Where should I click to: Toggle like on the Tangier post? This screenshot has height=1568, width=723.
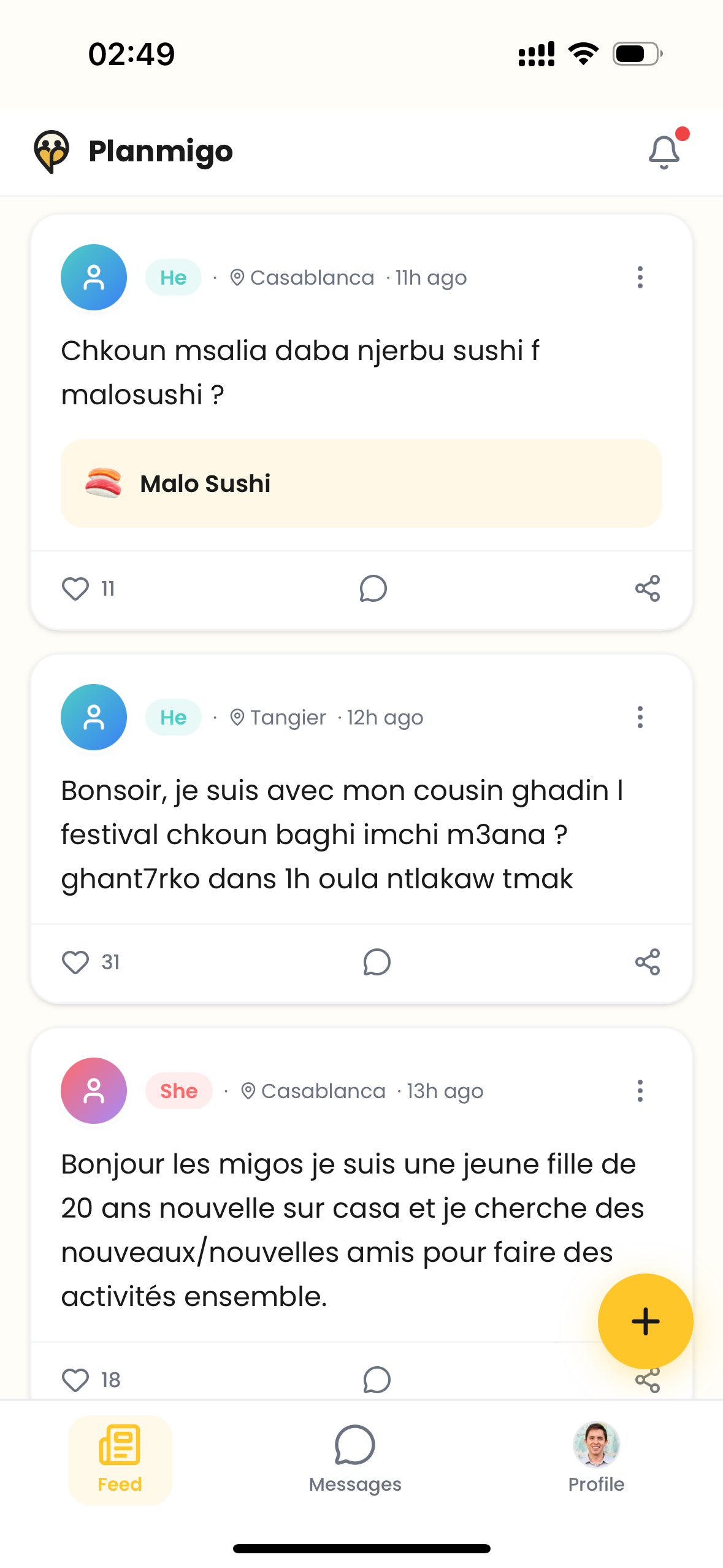point(75,962)
